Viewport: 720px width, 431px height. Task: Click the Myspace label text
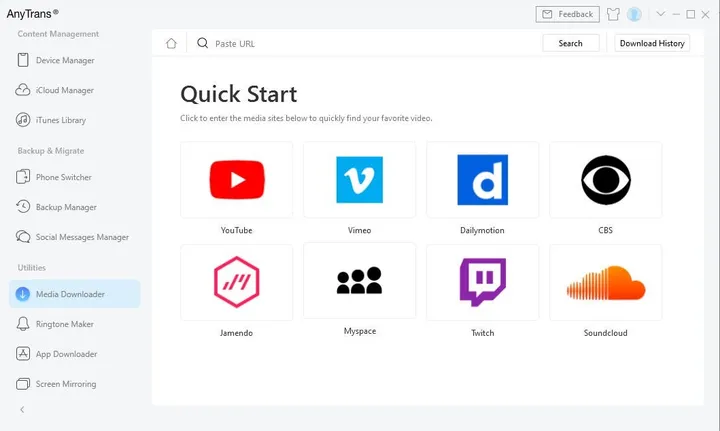(360, 331)
